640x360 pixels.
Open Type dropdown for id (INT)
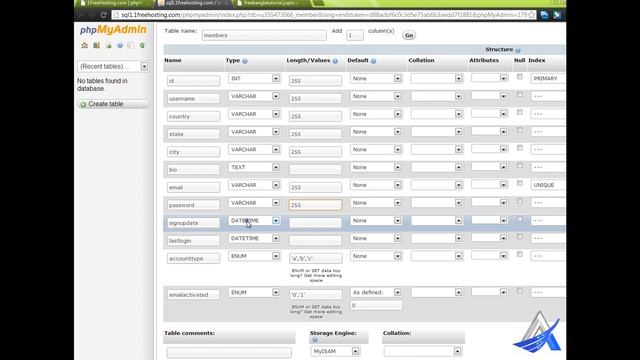[254, 78]
